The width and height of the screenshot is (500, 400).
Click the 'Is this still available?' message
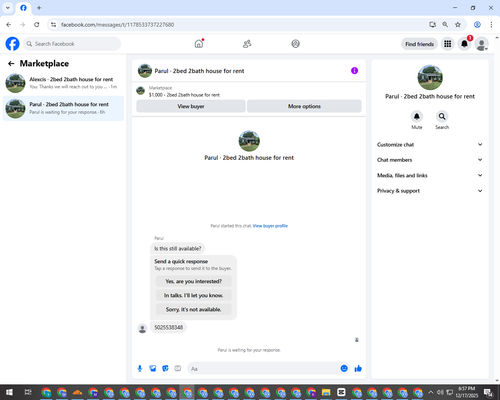[178, 248]
